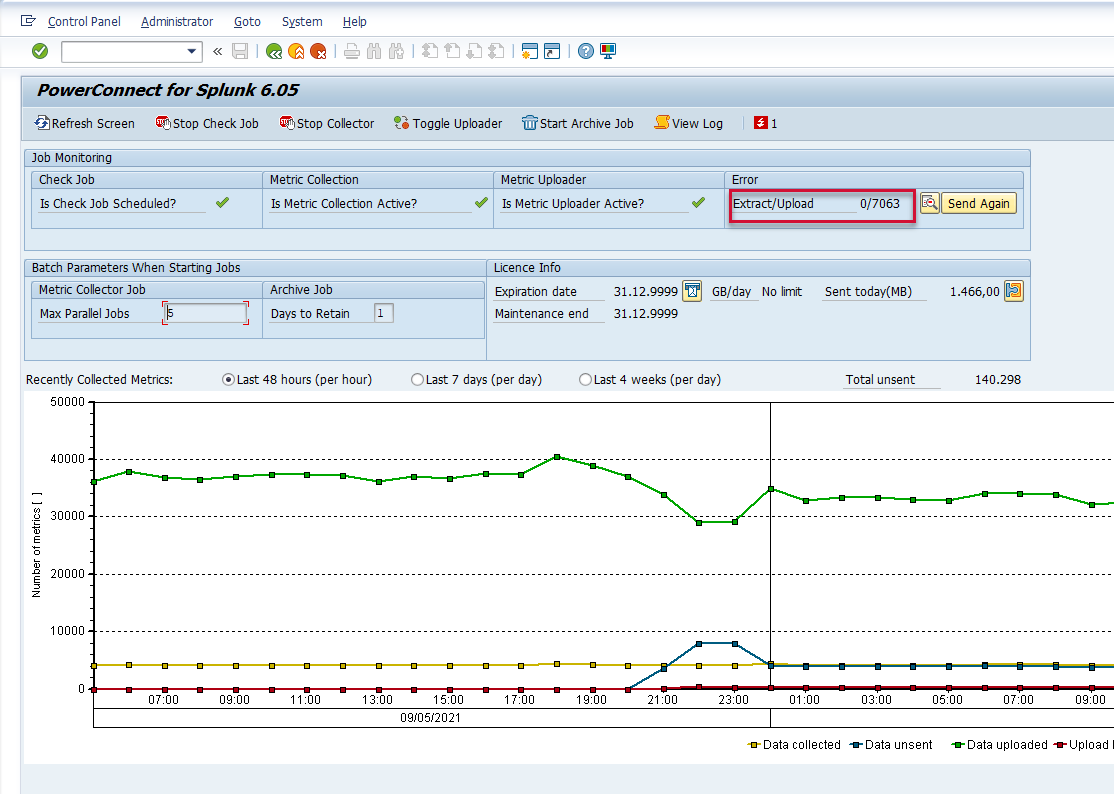Viewport: 1114px width, 794px height.
Task: Expand the transaction command field dropdown
Action: [193, 51]
